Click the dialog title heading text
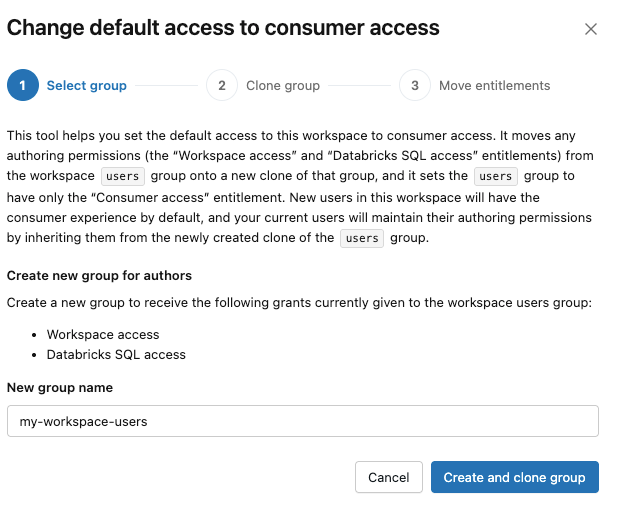This screenshot has width=617, height=517. click(223, 28)
